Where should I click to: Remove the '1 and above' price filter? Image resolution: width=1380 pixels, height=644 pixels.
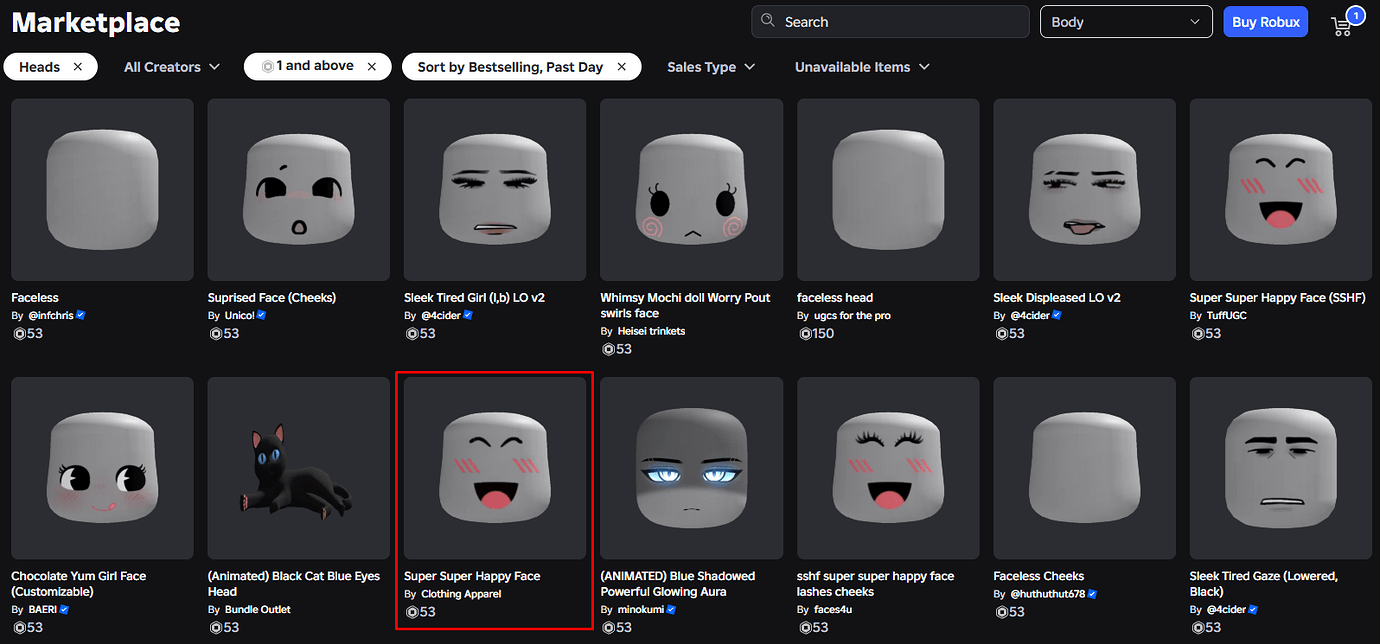click(x=372, y=66)
